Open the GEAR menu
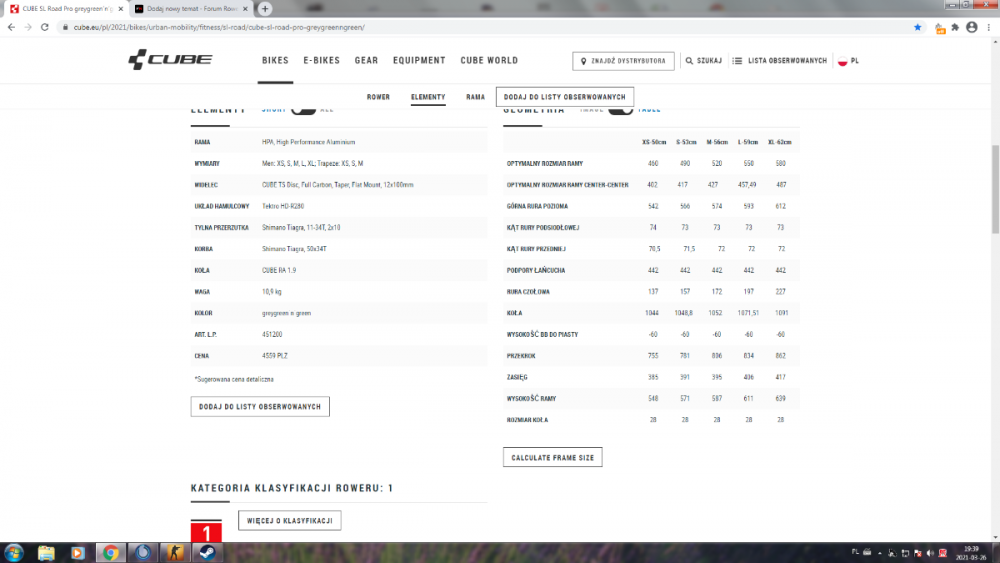 tap(366, 61)
